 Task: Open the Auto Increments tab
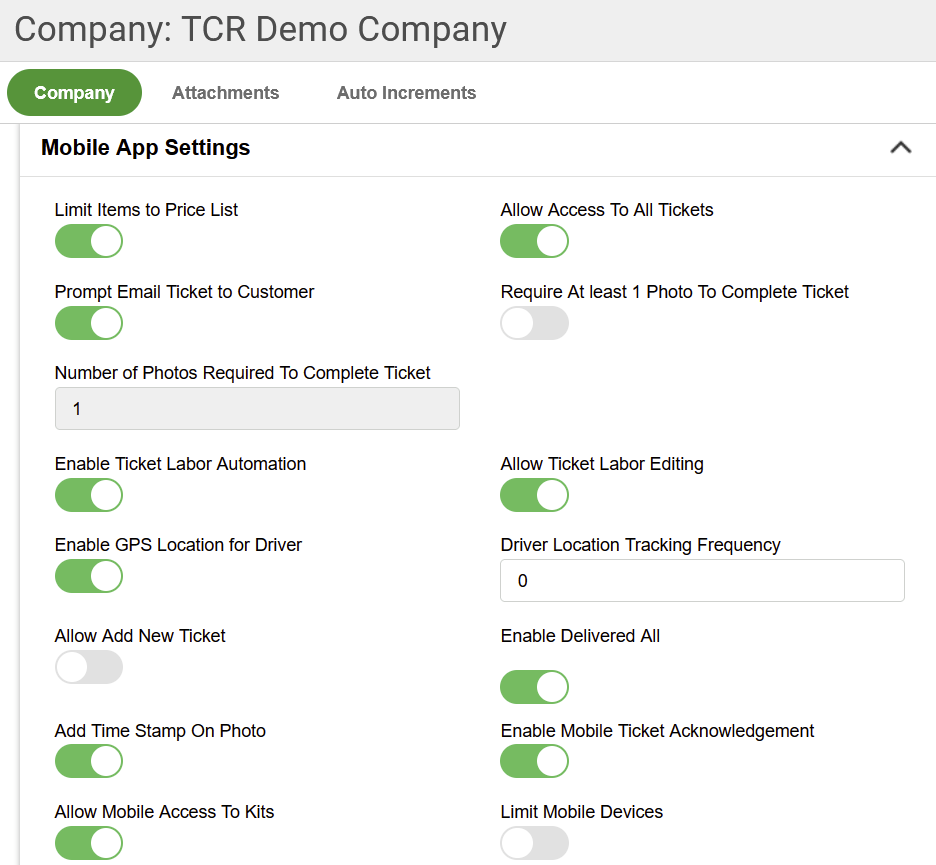[x=406, y=93]
